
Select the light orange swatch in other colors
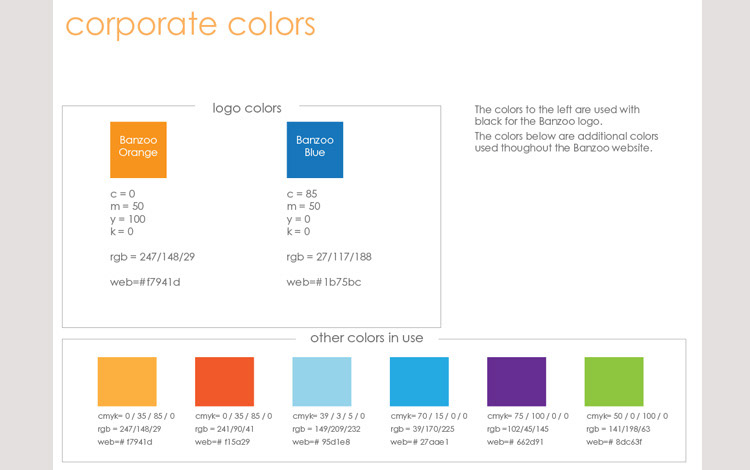(x=126, y=381)
